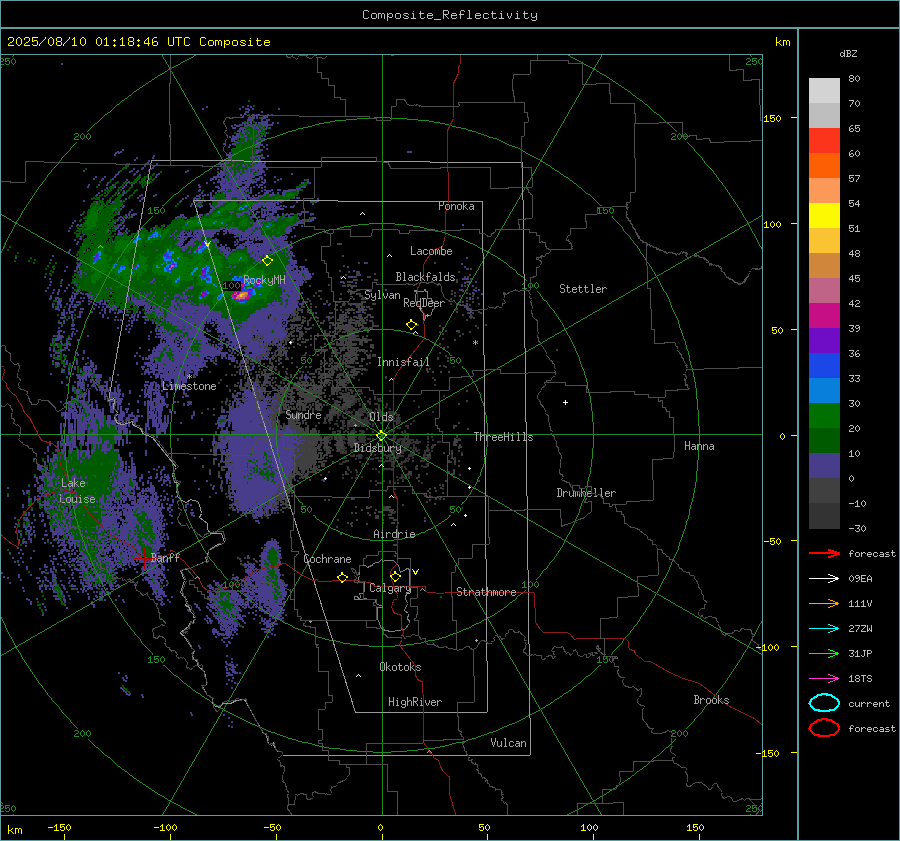Click yellow diamond marker above Calgary label
Screen dimensions: 900x841
395,576
